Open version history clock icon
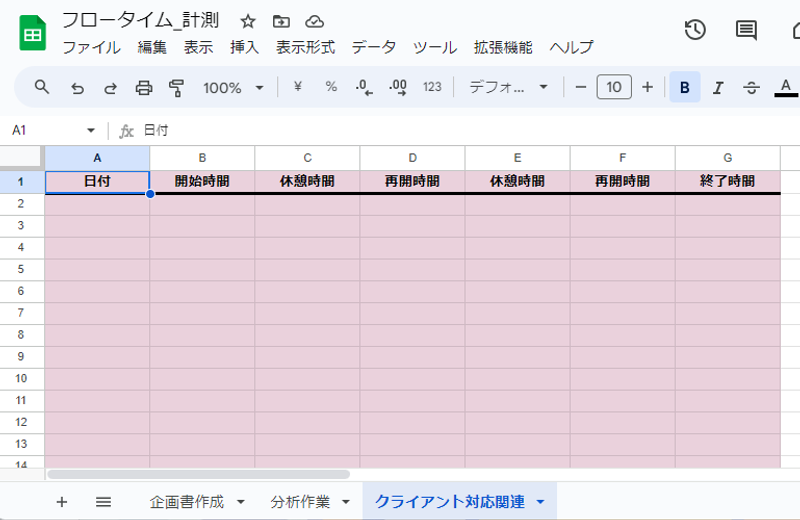The height and width of the screenshot is (520, 800). [x=695, y=30]
